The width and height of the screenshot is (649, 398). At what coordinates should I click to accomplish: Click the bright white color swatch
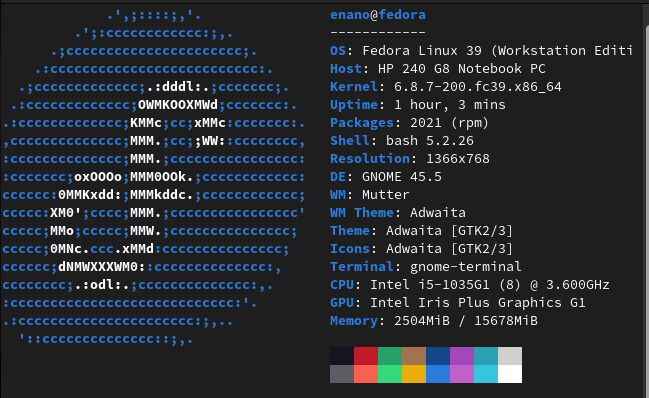(510, 374)
